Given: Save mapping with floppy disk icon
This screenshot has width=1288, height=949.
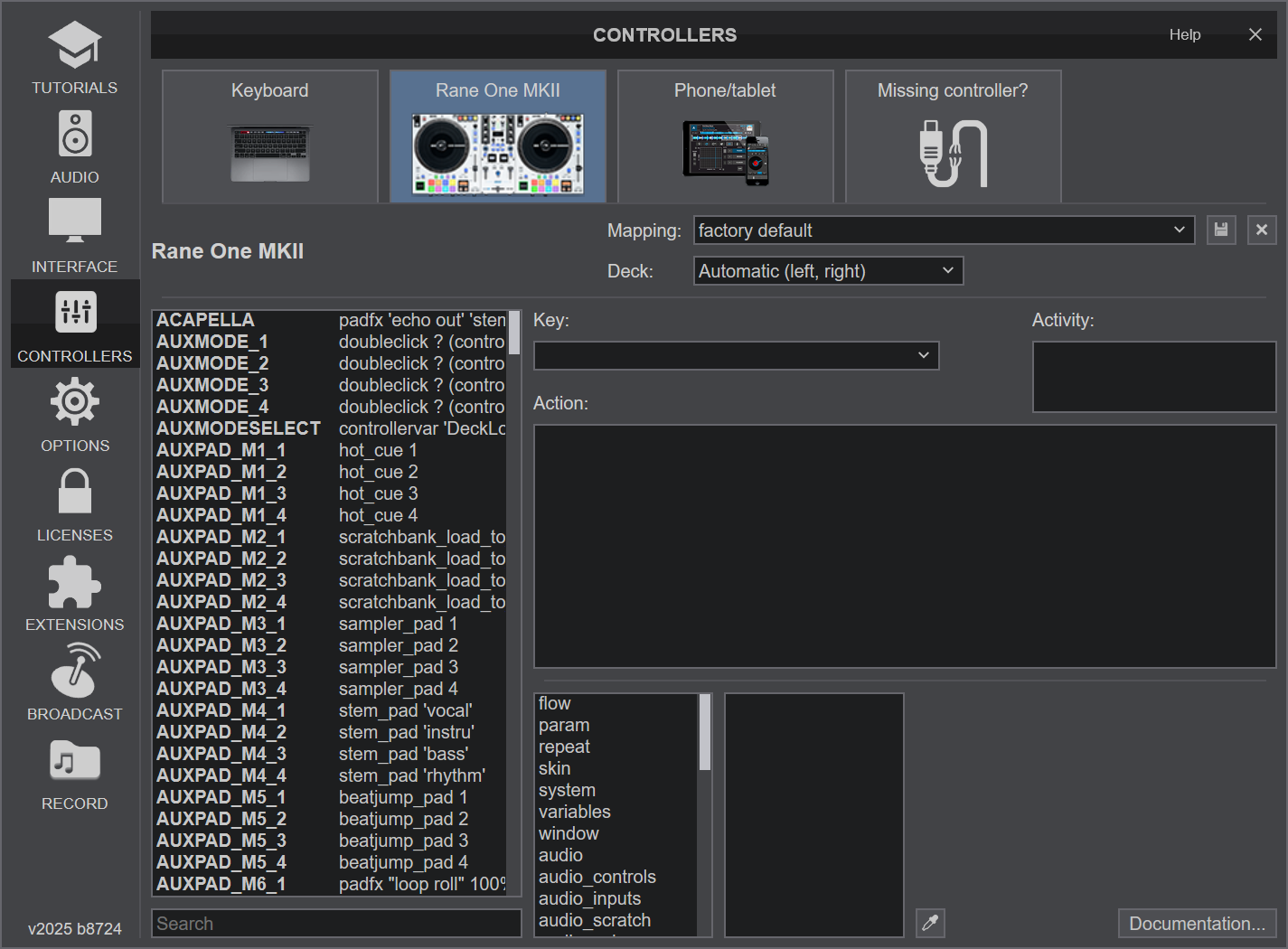Looking at the screenshot, I should click(x=1221, y=230).
